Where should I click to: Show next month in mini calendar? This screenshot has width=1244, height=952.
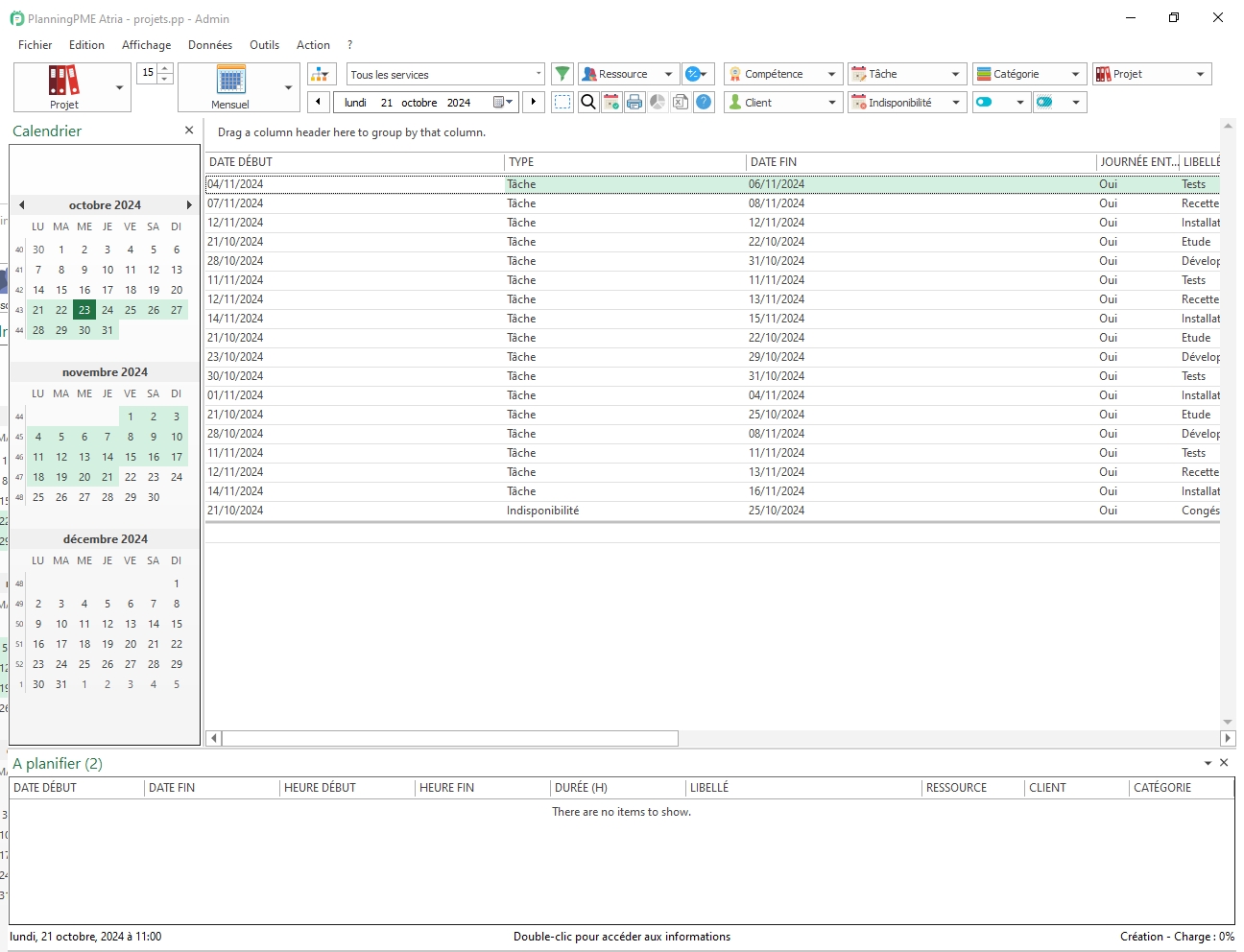(x=188, y=204)
